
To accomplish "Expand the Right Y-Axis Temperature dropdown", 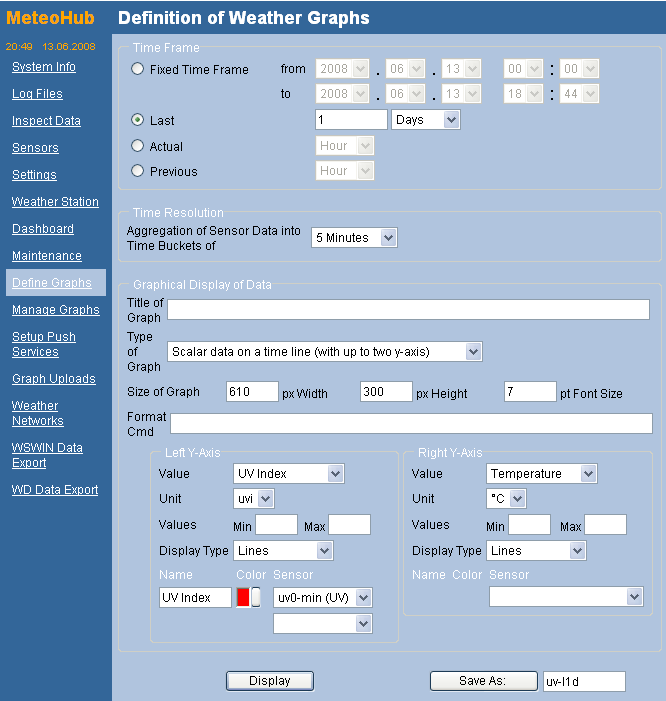I will tap(541, 473).
